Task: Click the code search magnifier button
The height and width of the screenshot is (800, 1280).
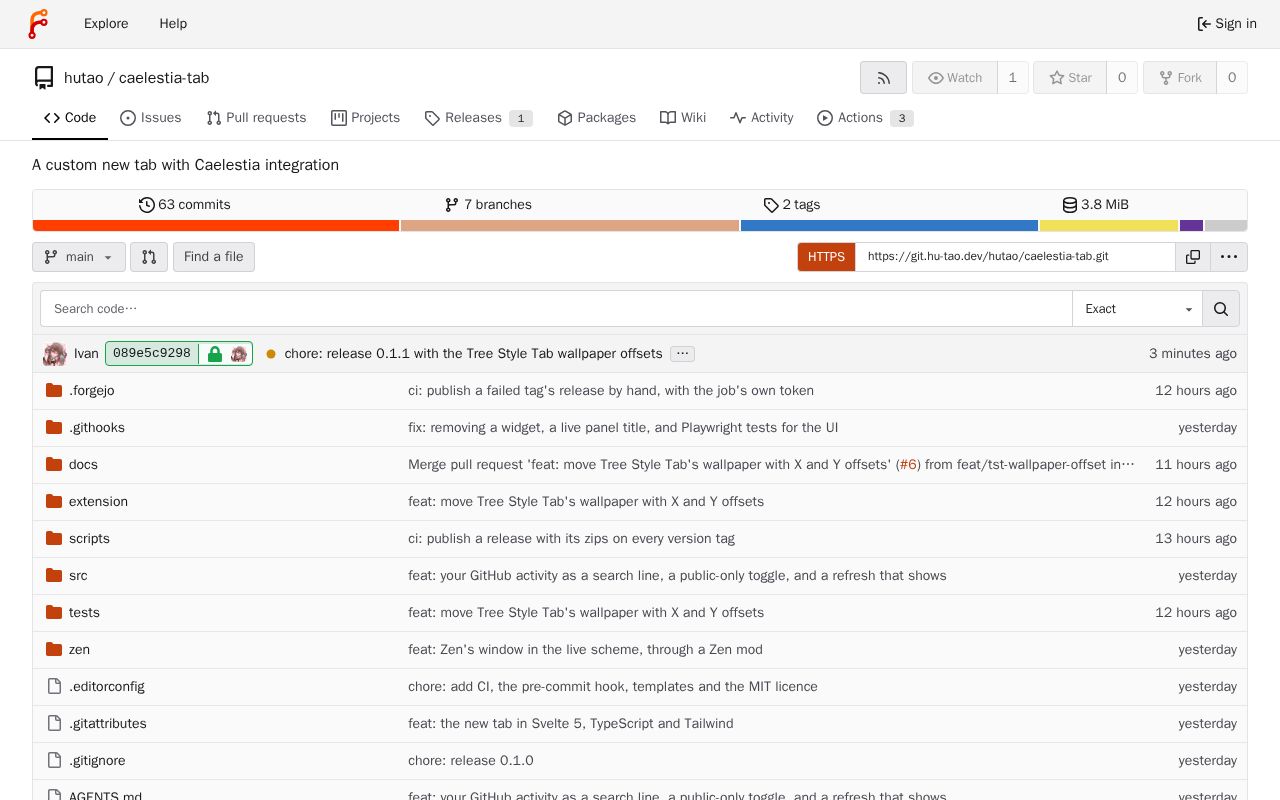Action: tap(1221, 309)
